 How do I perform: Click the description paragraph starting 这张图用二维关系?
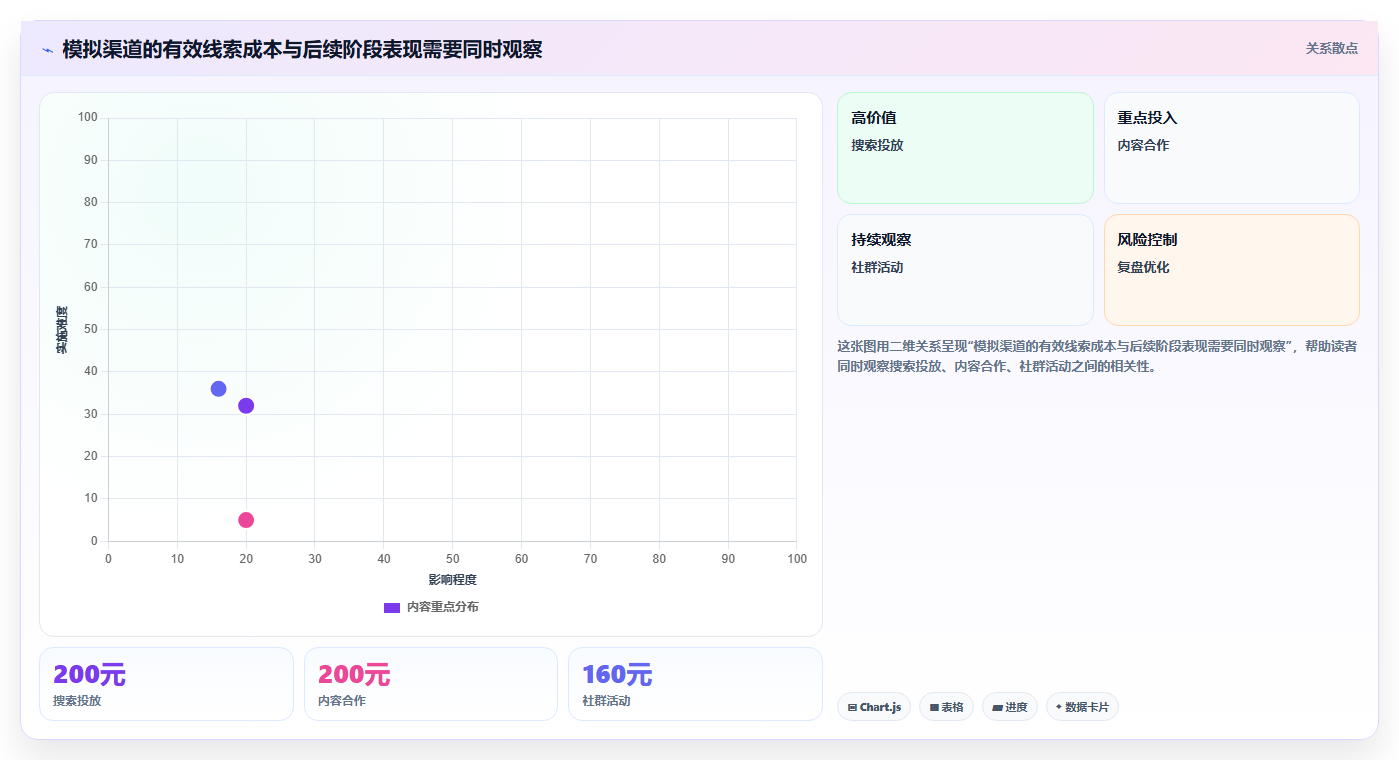(1097, 356)
